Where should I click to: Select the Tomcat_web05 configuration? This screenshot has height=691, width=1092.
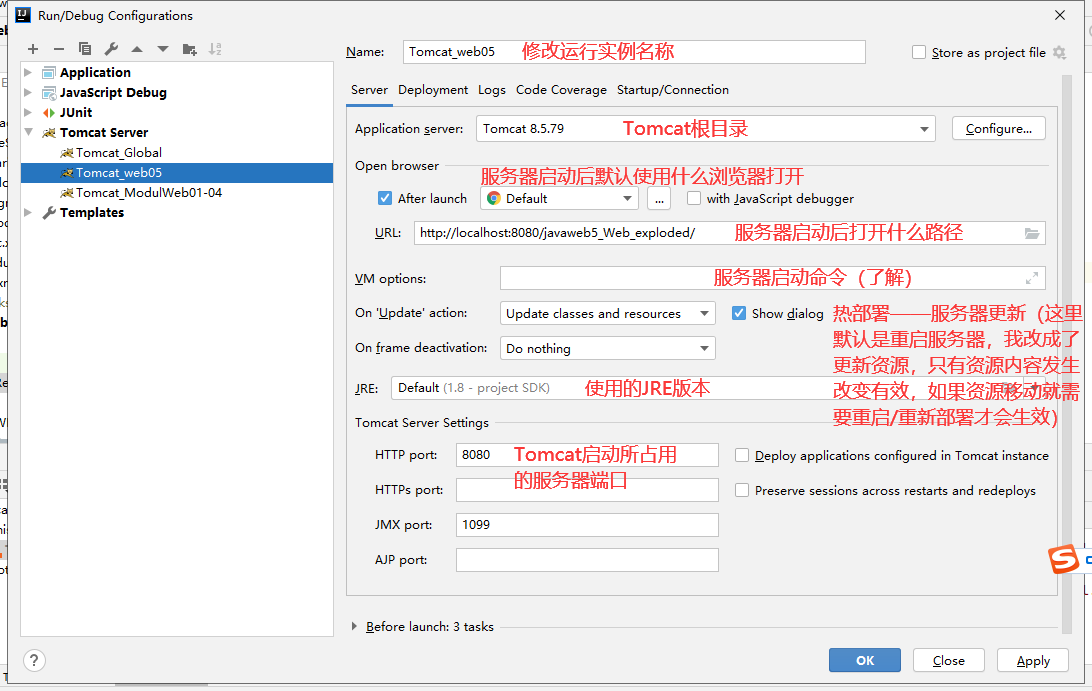pos(177,173)
